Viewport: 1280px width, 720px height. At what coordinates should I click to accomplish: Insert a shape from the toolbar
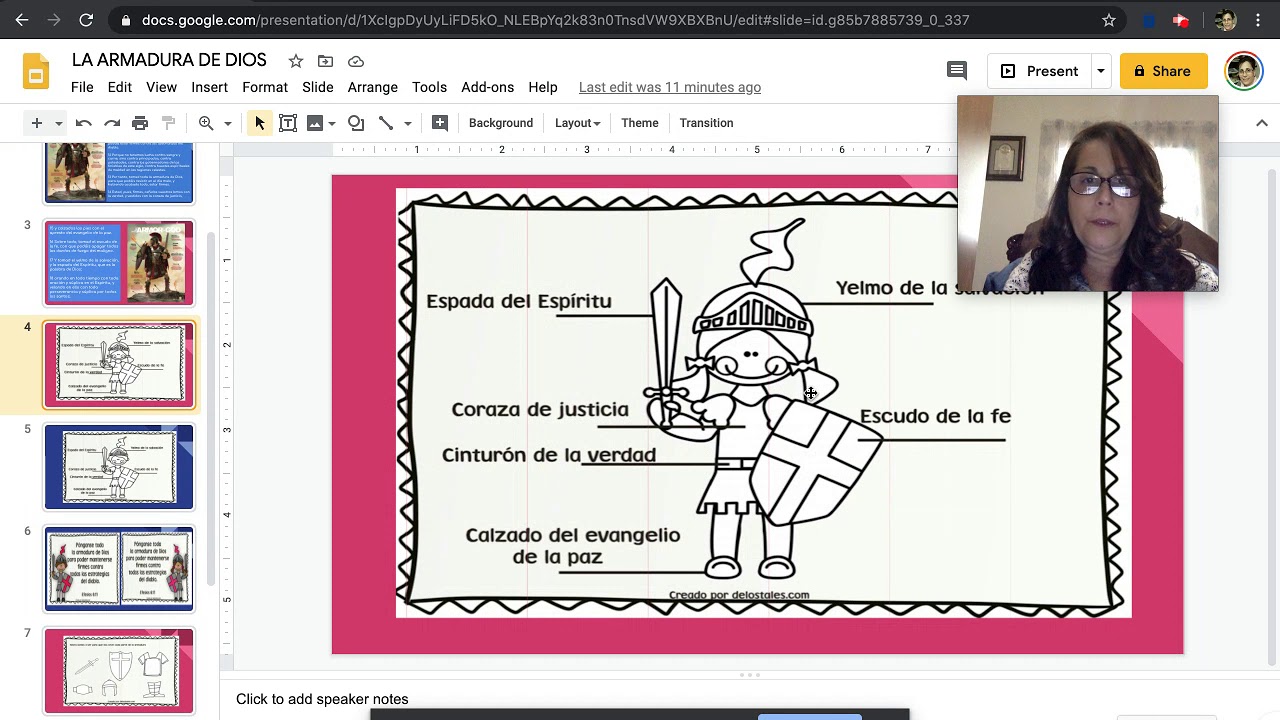point(356,123)
